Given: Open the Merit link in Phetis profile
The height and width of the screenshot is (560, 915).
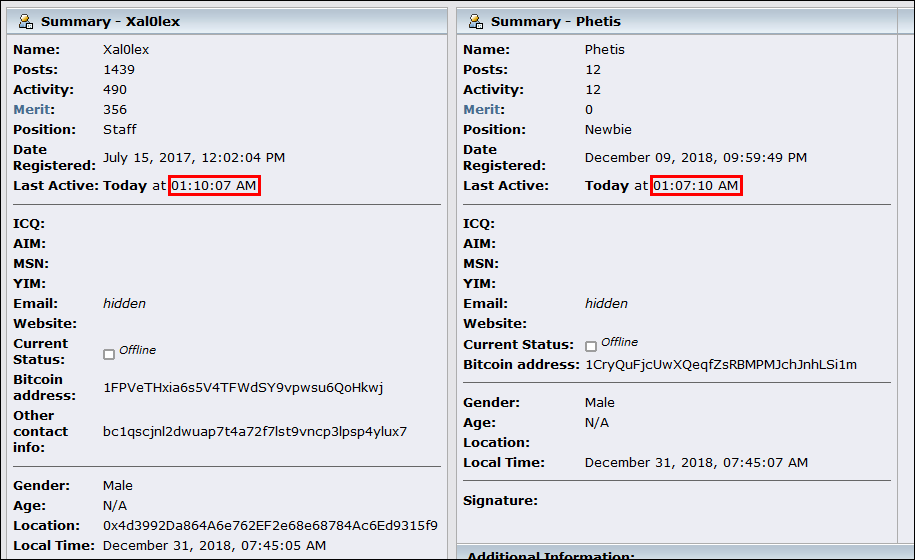Looking at the screenshot, I should (481, 110).
